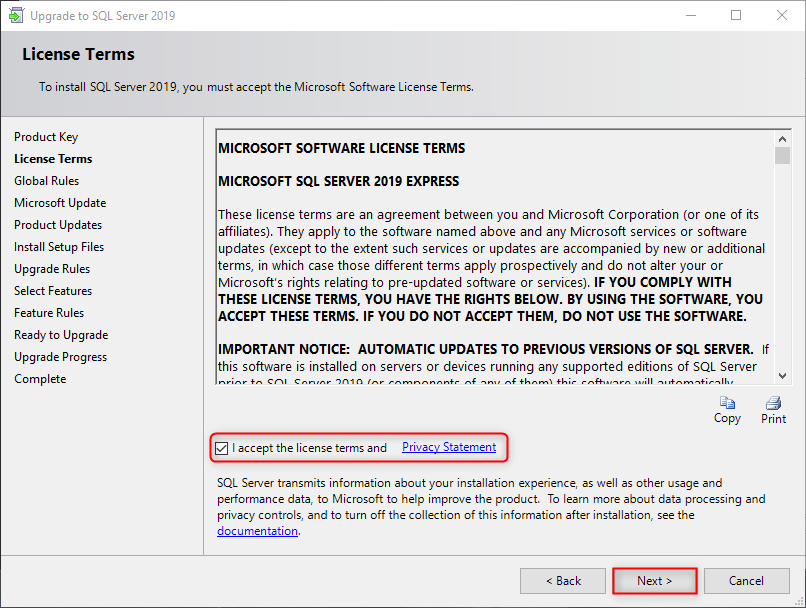
Task: Click the 'MICROSOFT SQL SERVER 2019 EXPRESS' heading
Action: pyautogui.click(x=338, y=181)
